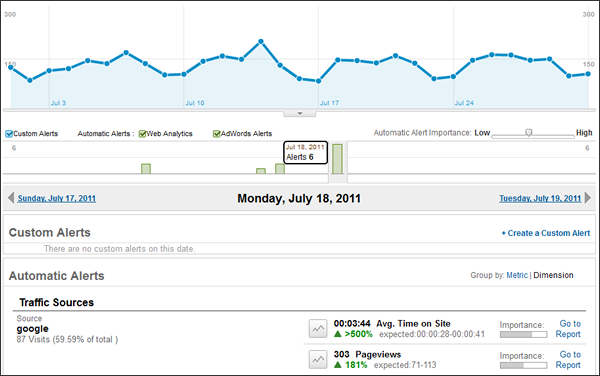Click the Traffic Sources section heading
This screenshot has height=376, width=600.
click(x=57, y=303)
